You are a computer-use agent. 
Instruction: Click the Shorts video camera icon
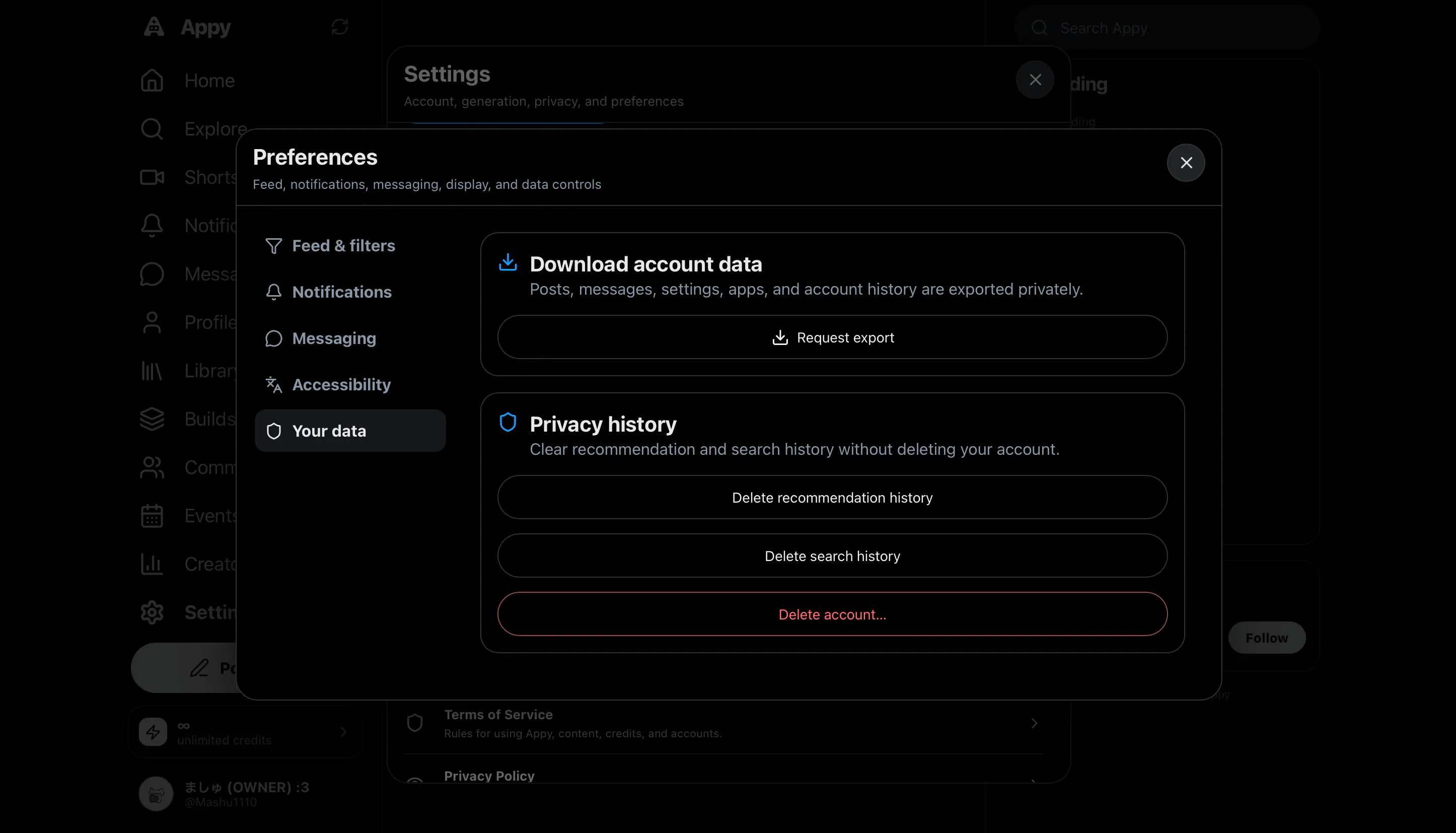152,177
